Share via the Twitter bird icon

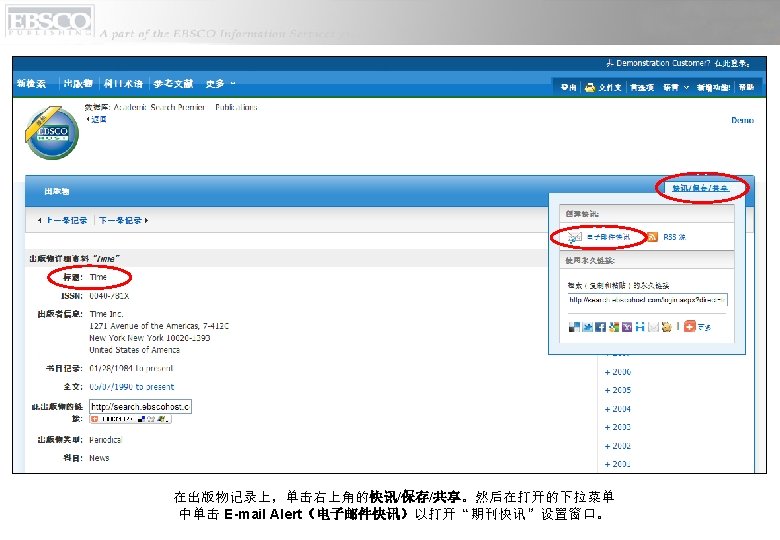[x=587, y=327]
